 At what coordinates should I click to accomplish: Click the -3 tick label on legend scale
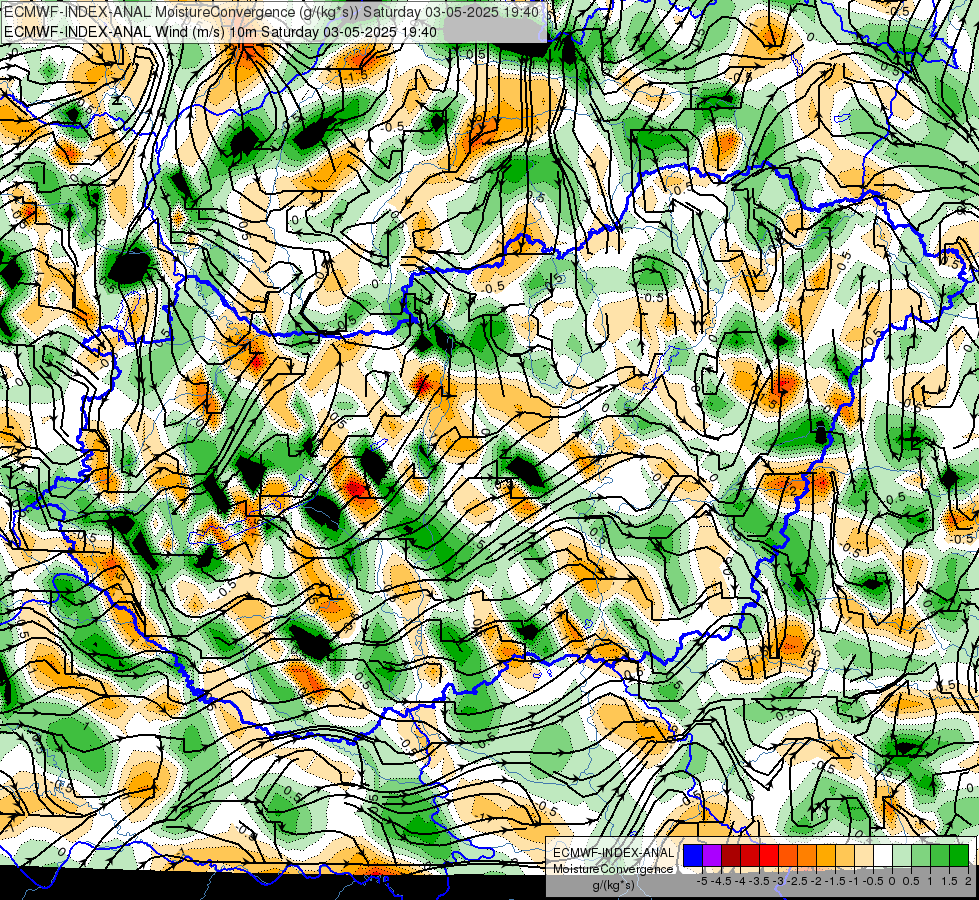pos(778,881)
